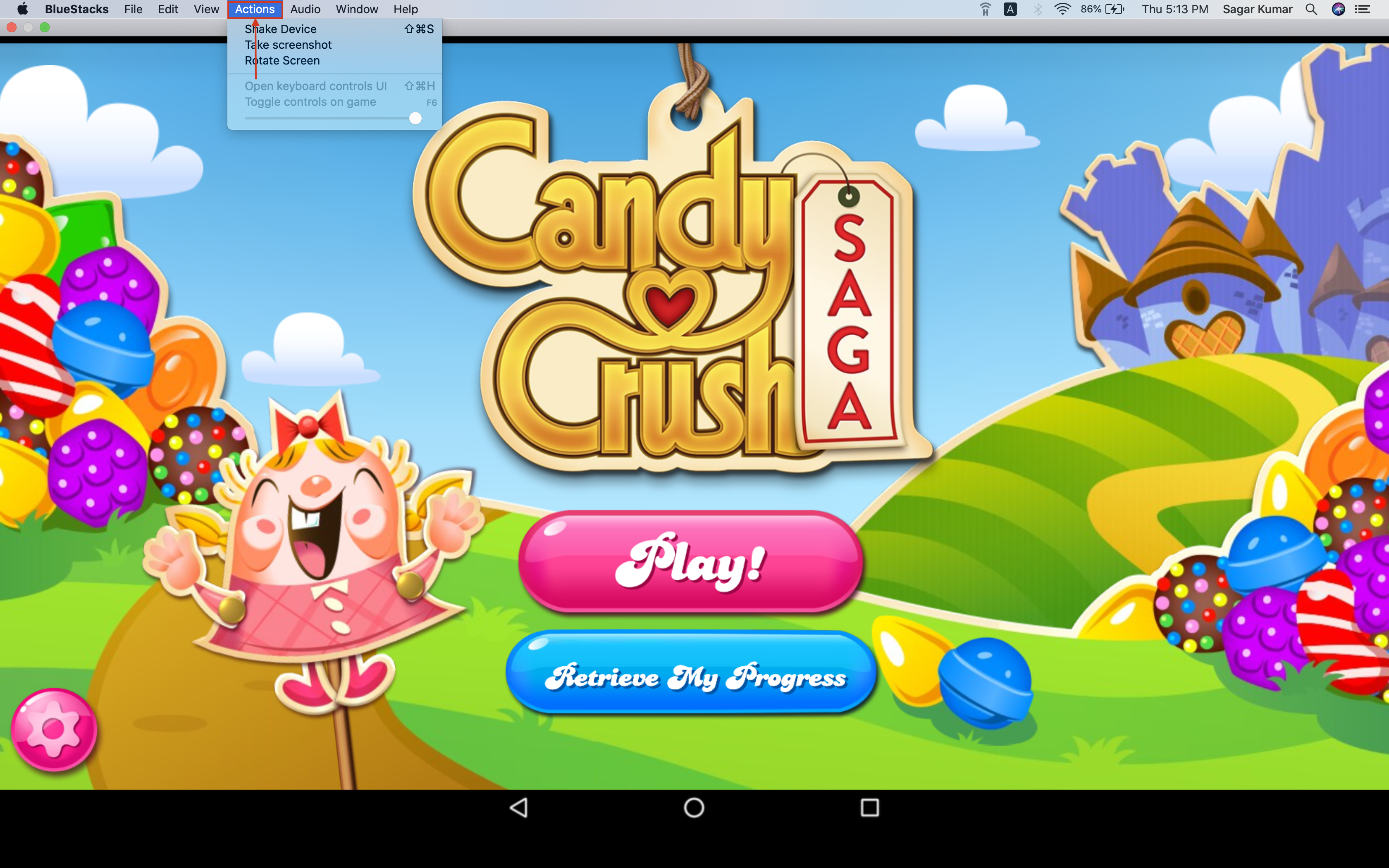The image size is (1389, 868).
Task: Select the File menu in BlueStacks
Action: (133, 9)
